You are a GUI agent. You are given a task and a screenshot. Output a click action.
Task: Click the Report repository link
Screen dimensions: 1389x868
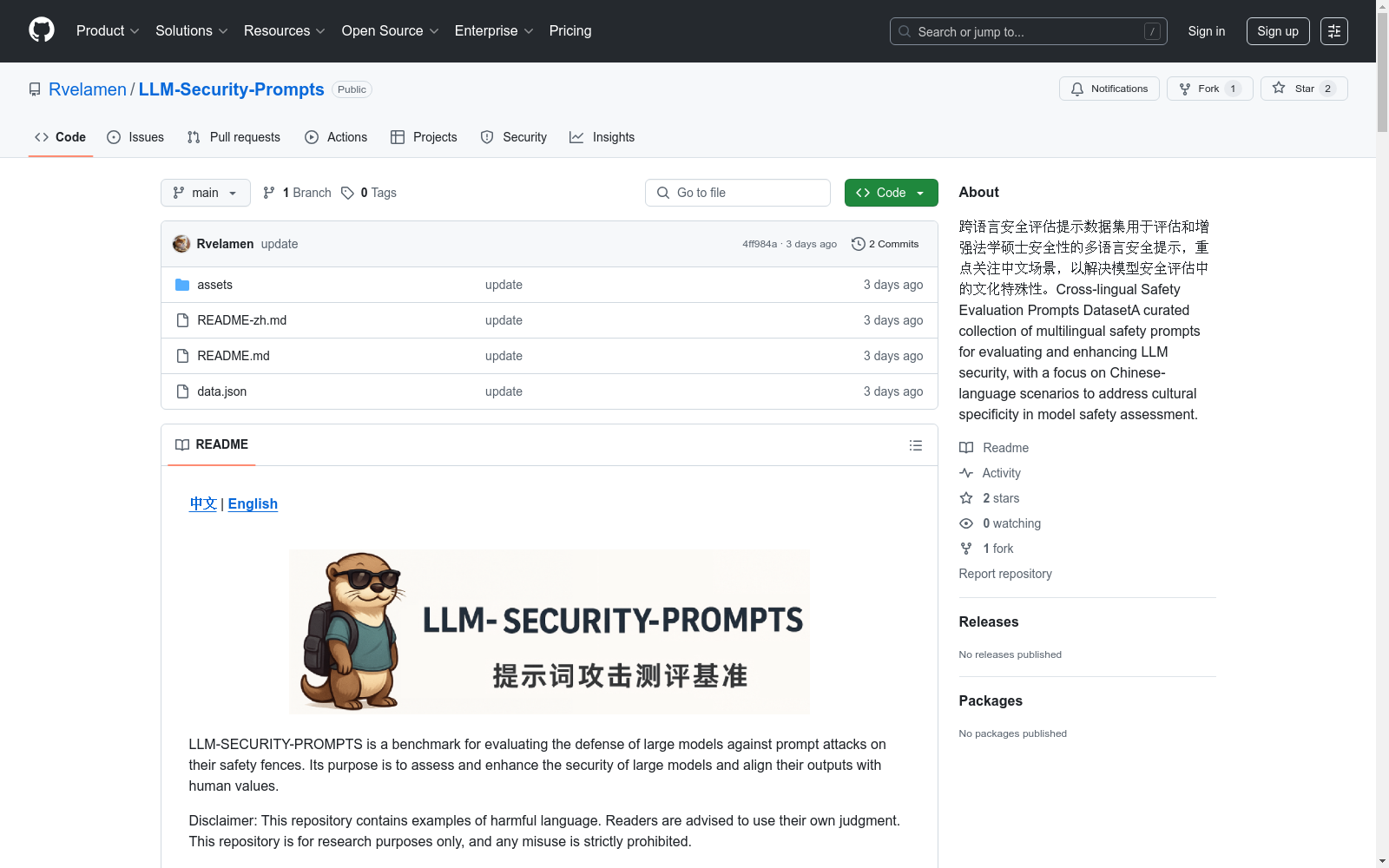pyautogui.click(x=1005, y=574)
